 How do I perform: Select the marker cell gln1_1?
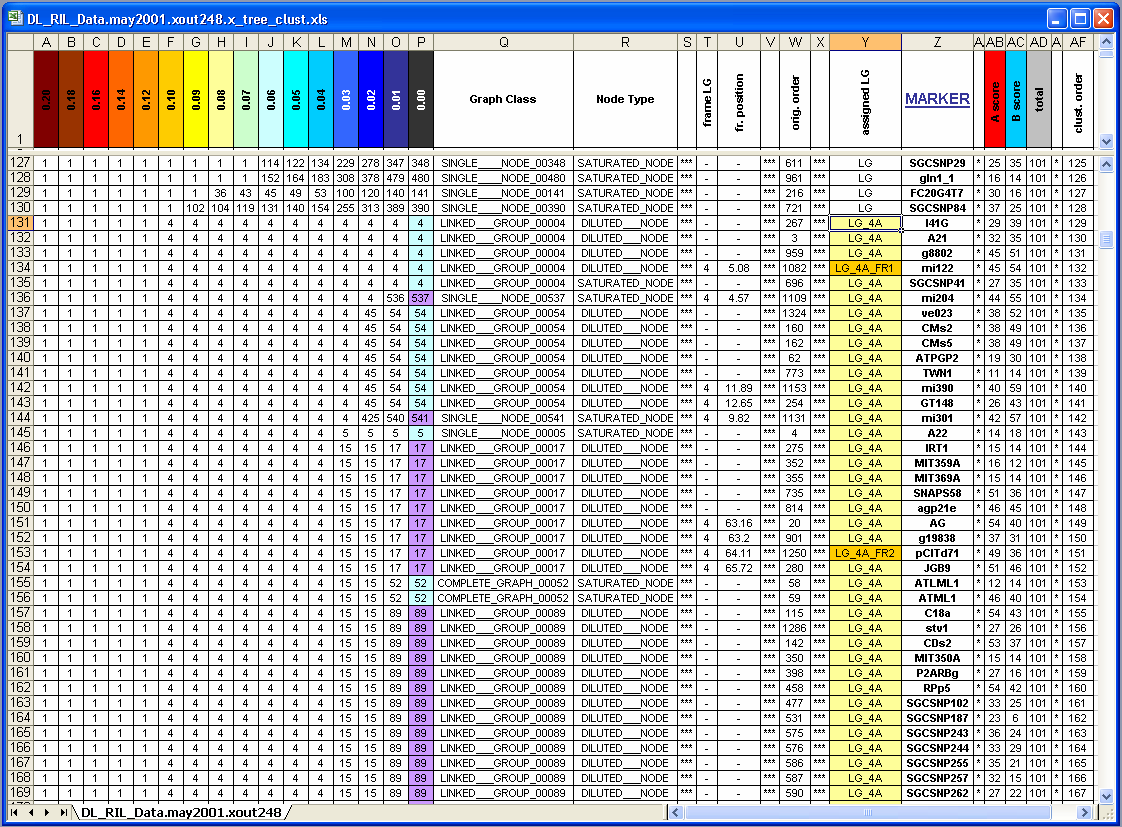pyautogui.click(x=937, y=178)
